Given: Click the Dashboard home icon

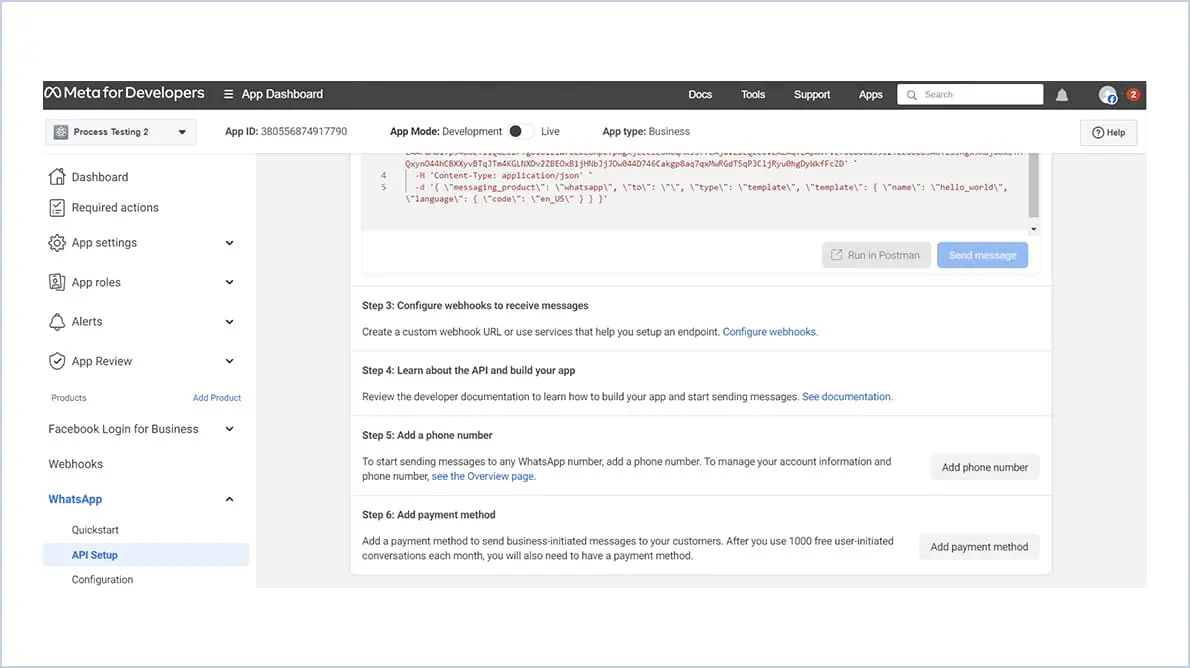Looking at the screenshot, I should [57, 177].
